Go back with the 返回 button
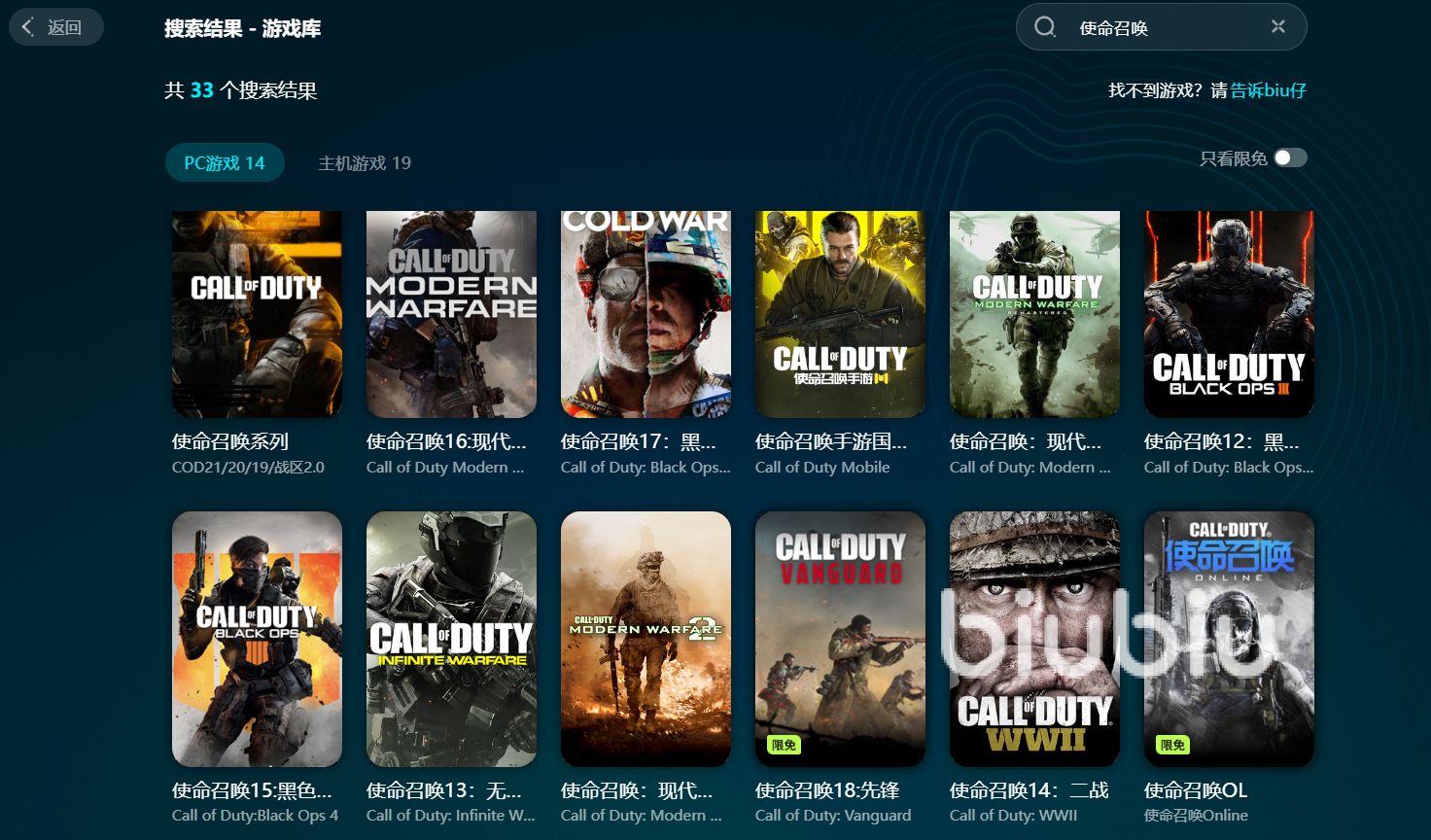This screenshot has width=1431, height=840. 56,27
